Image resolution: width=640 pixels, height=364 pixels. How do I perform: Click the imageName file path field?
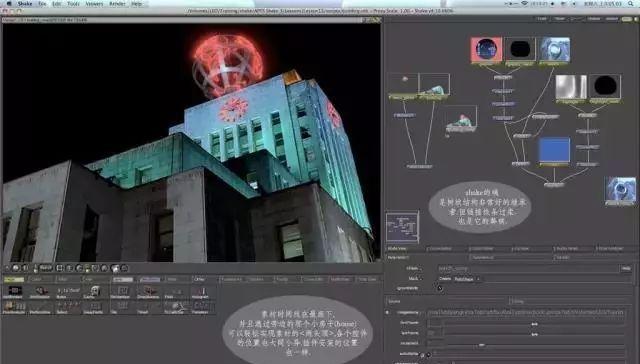pos(526,313)
